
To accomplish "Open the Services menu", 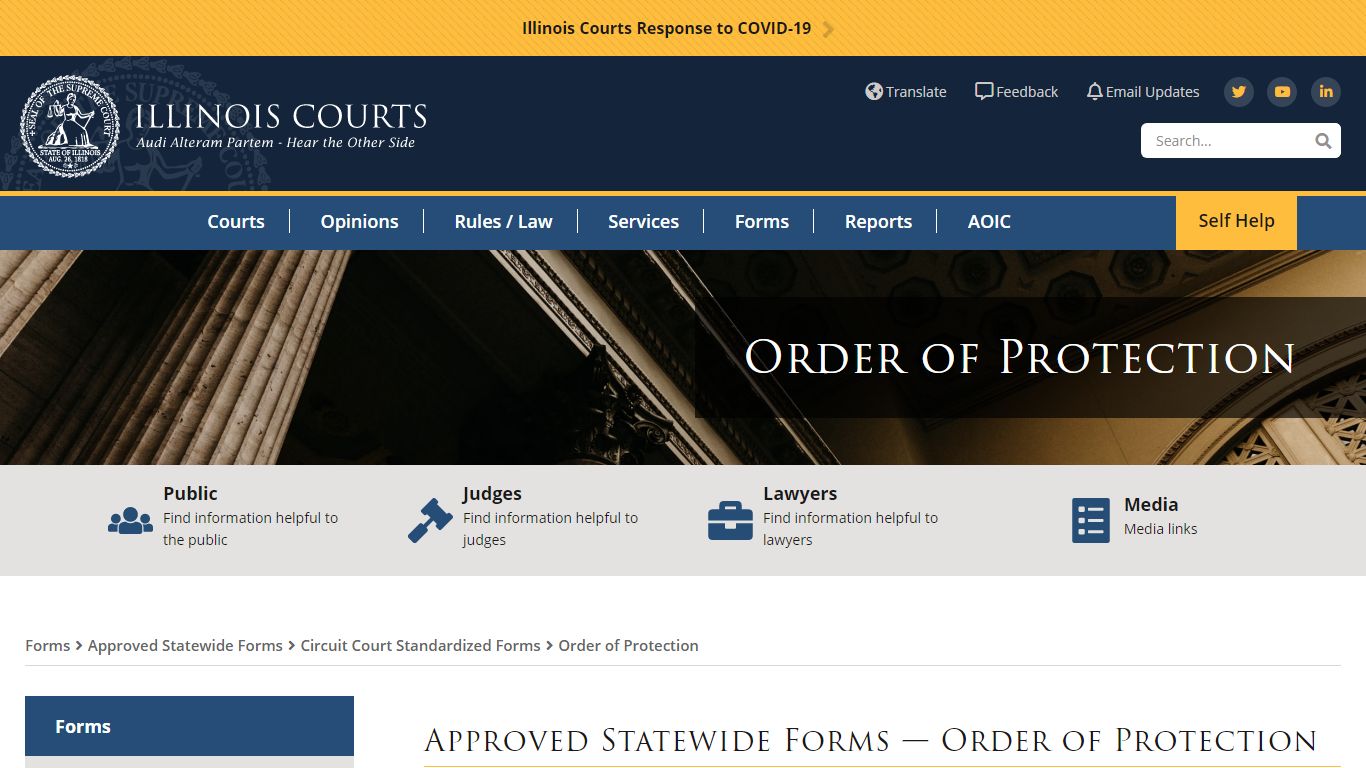I will [643, 222].
